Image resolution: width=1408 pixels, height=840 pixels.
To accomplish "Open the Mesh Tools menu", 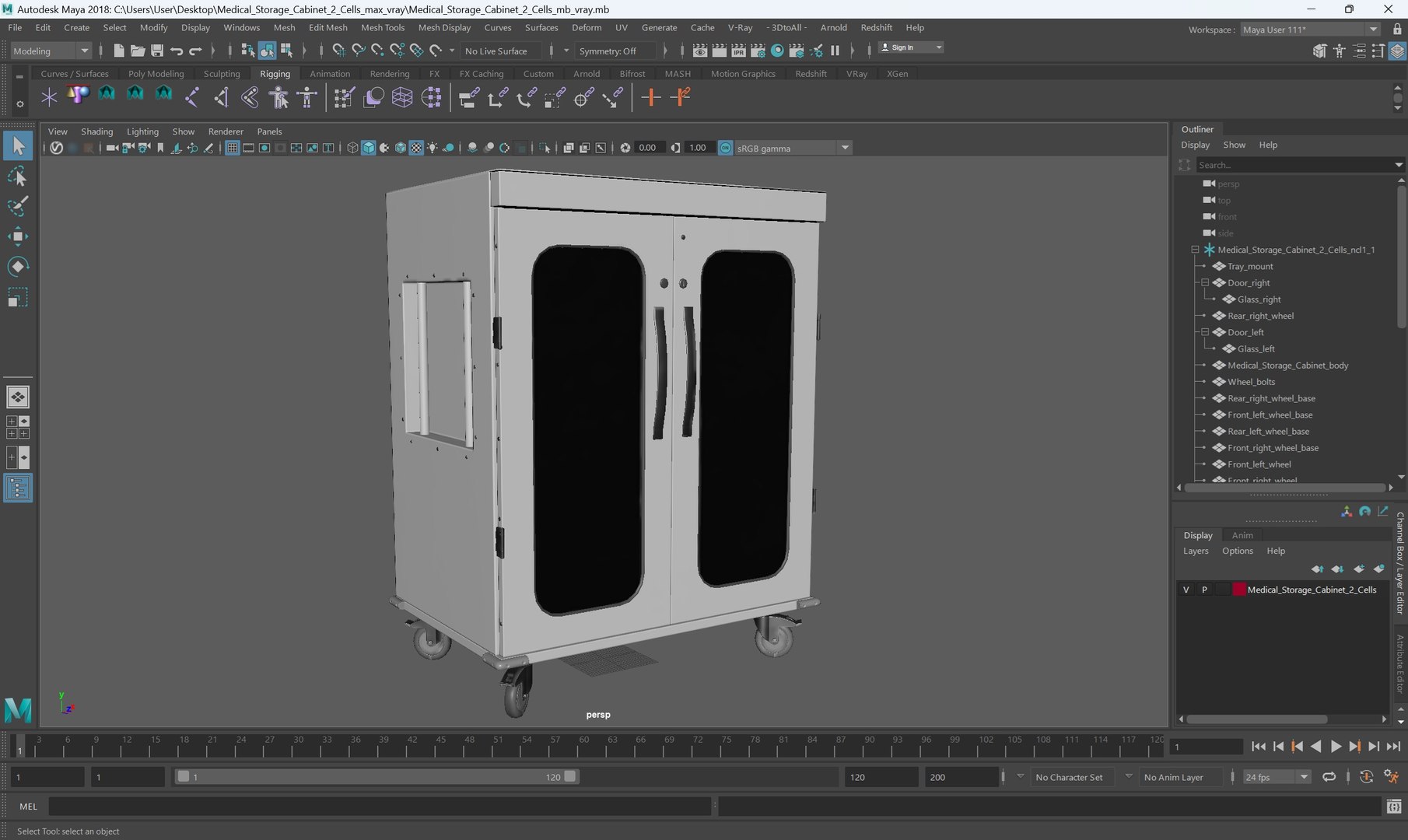I will point(382,27).
